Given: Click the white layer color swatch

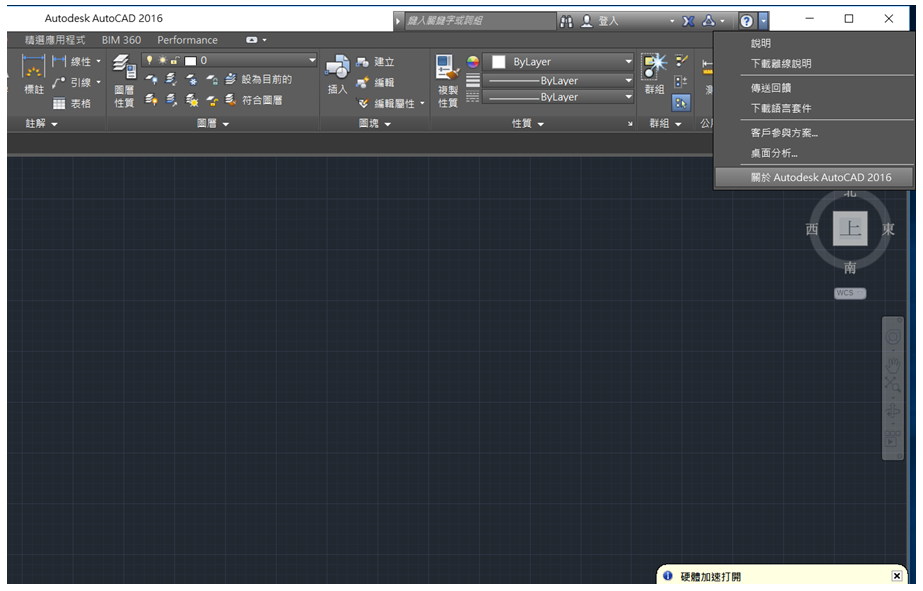Looking at the screenshot, I should (x=190, y=61).
